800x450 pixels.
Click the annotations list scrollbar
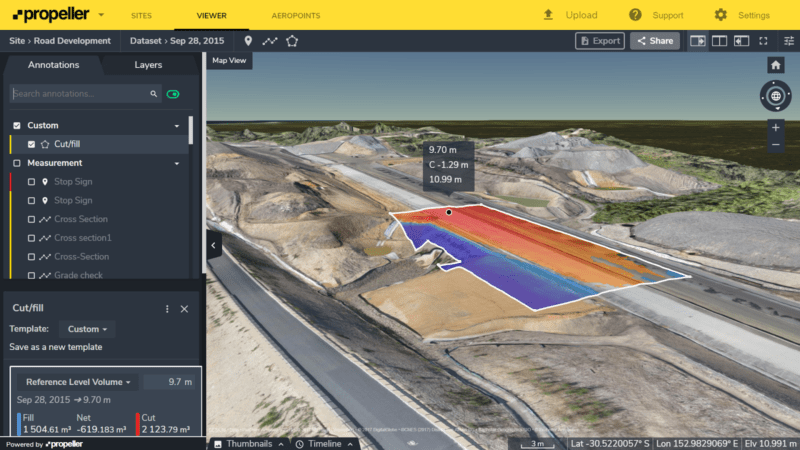(x=191, y=131)
